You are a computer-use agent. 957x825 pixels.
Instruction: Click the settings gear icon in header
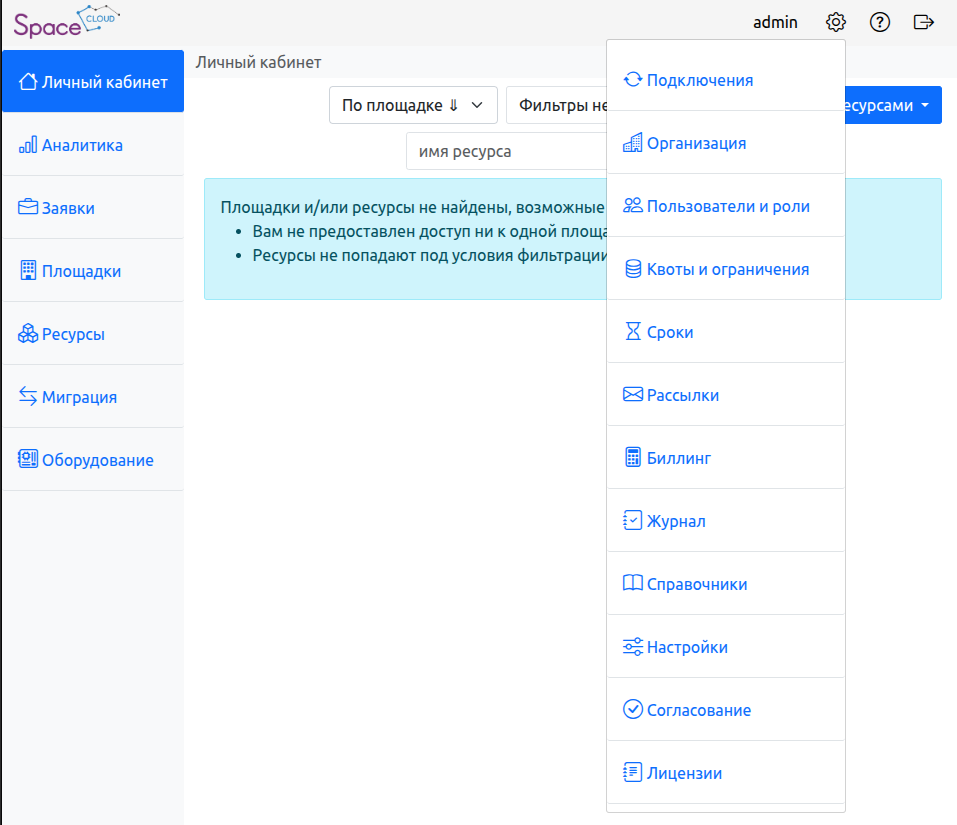[836, 22]
